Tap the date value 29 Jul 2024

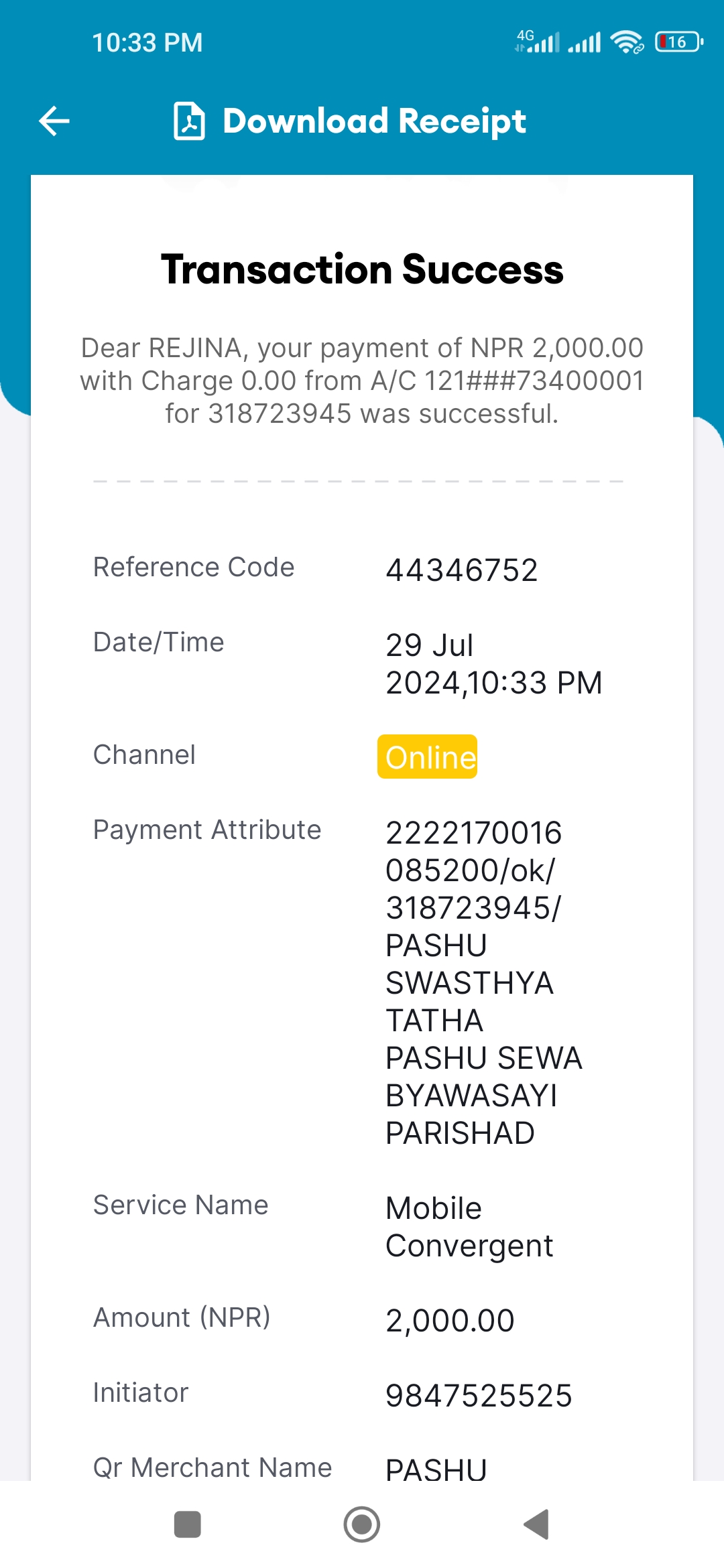click(494, 664)
